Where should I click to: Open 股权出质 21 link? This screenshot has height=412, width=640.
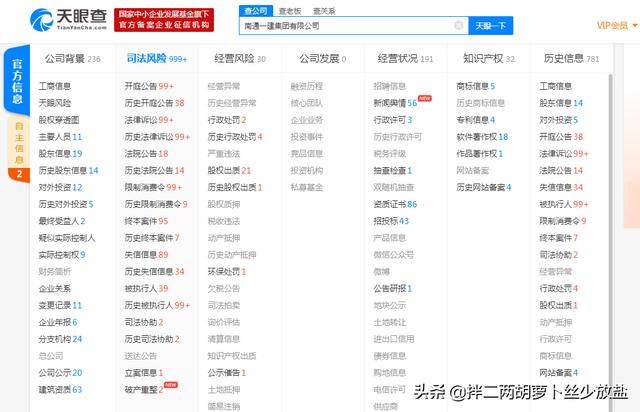[229, 171]
